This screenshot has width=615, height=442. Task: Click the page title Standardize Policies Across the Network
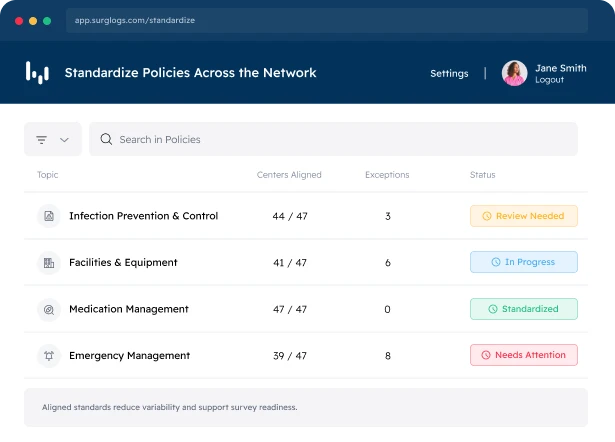tap(190, 73)
